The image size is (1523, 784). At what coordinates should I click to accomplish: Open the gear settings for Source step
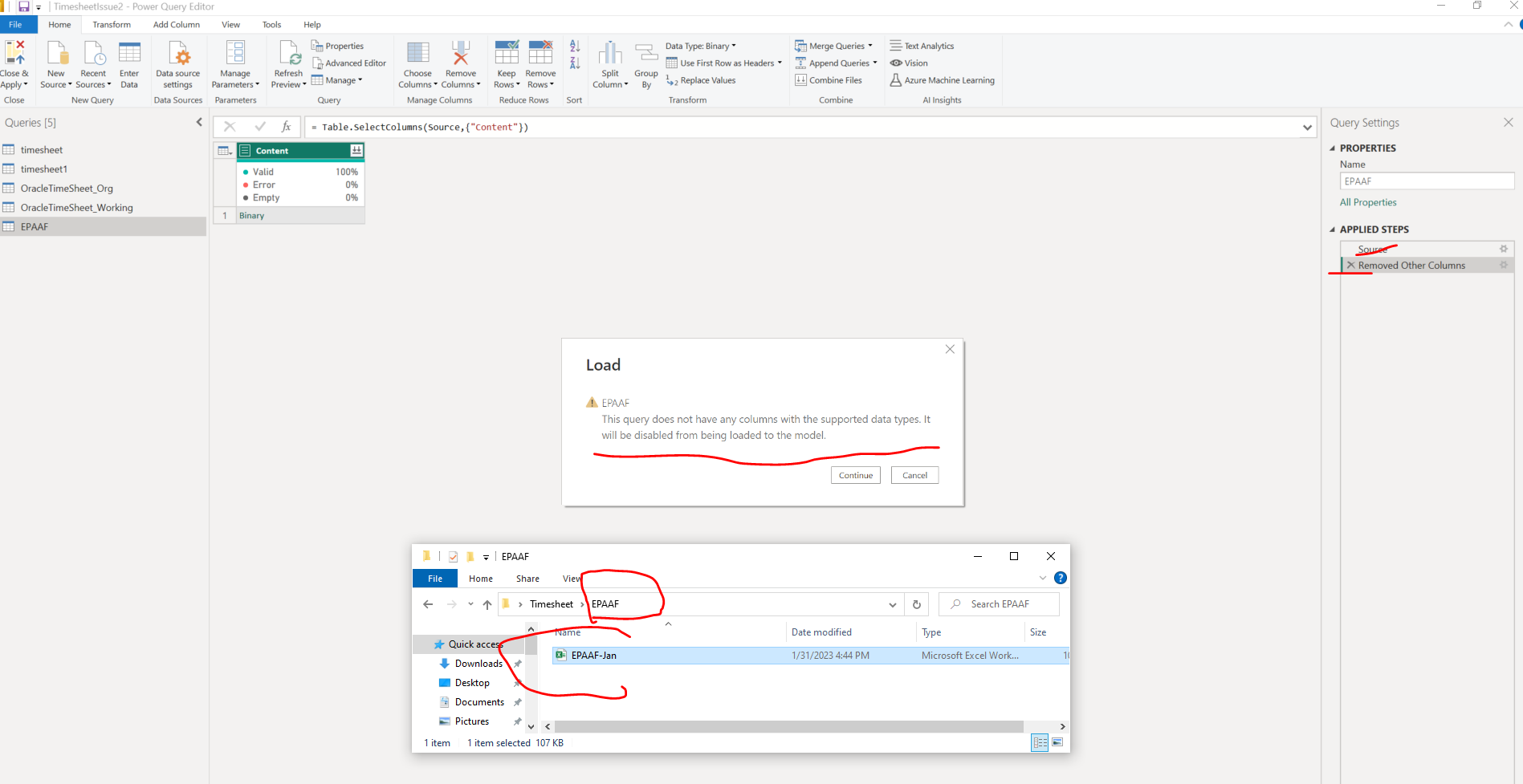1504,249
